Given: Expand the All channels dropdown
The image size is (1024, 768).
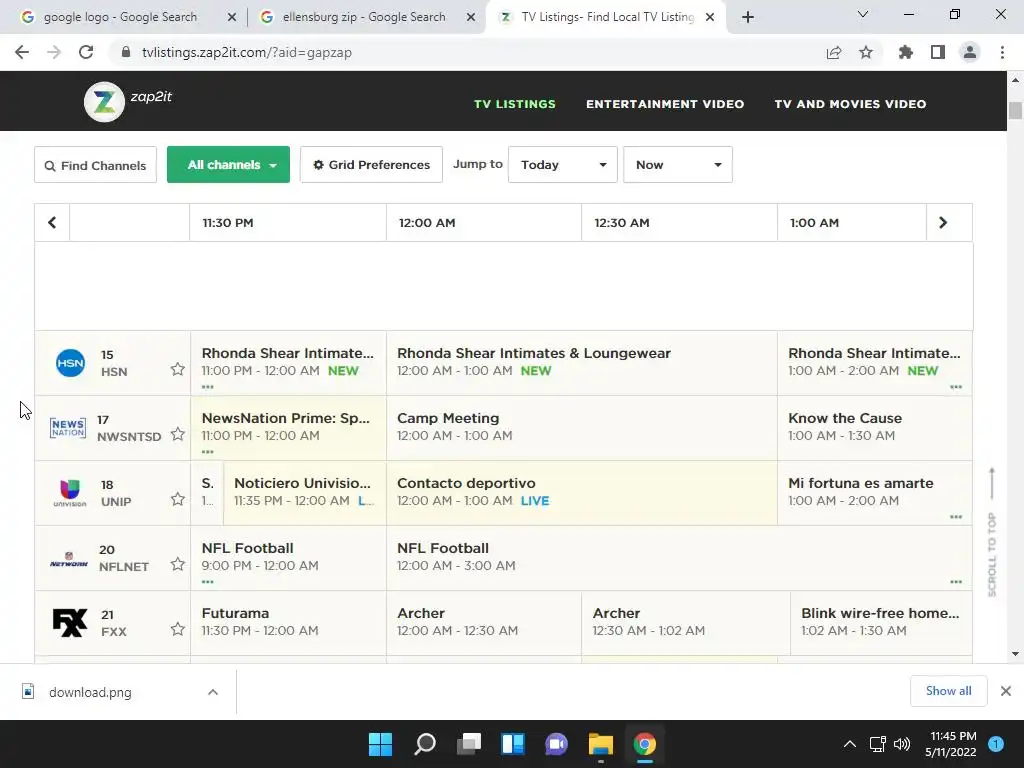Looking at the screenshot, I should coord(229,165).
